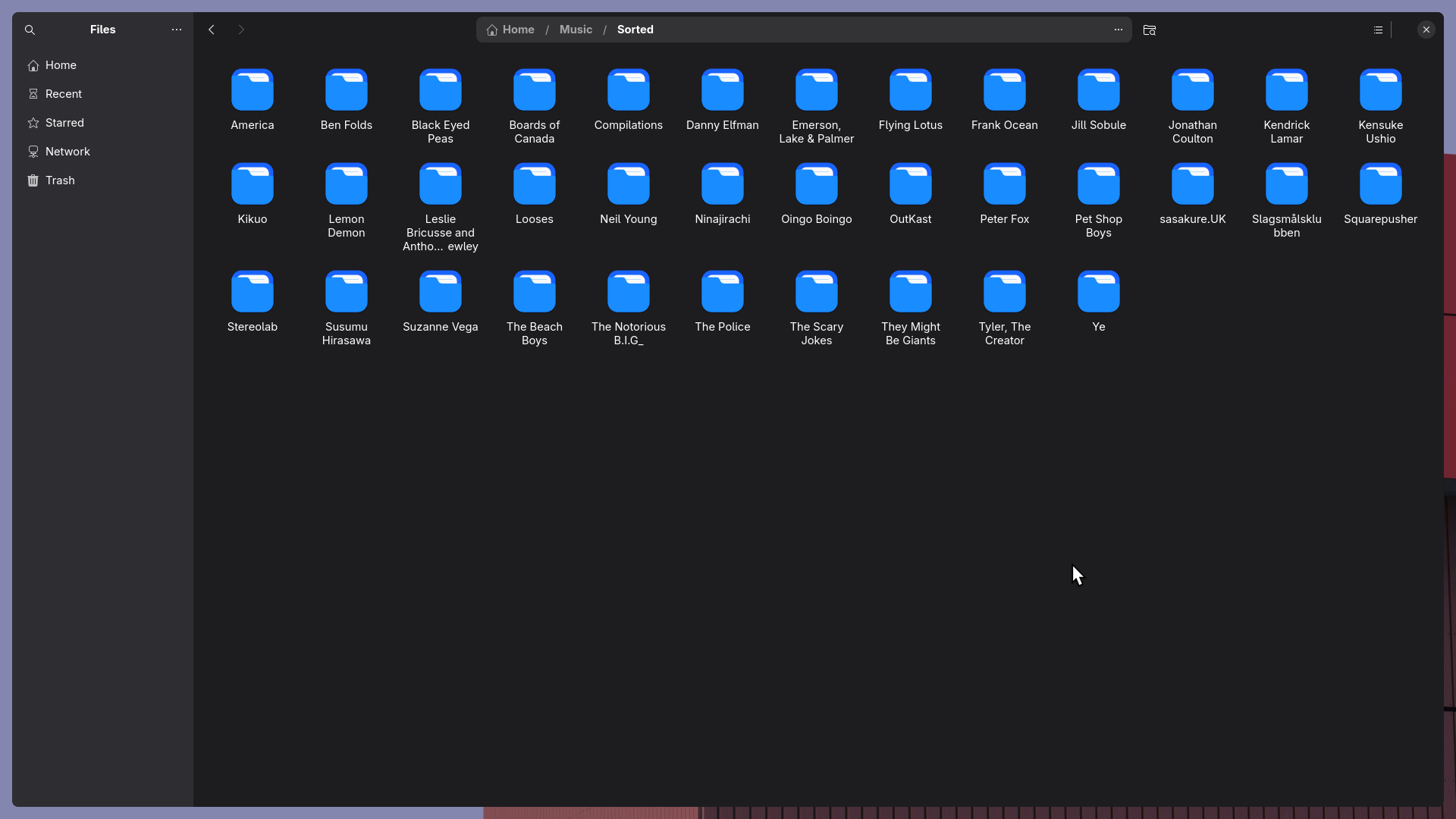Screen dimensions: 1456x819
Task: Open the Recent sidebar entry
Action: click(63, 94)
